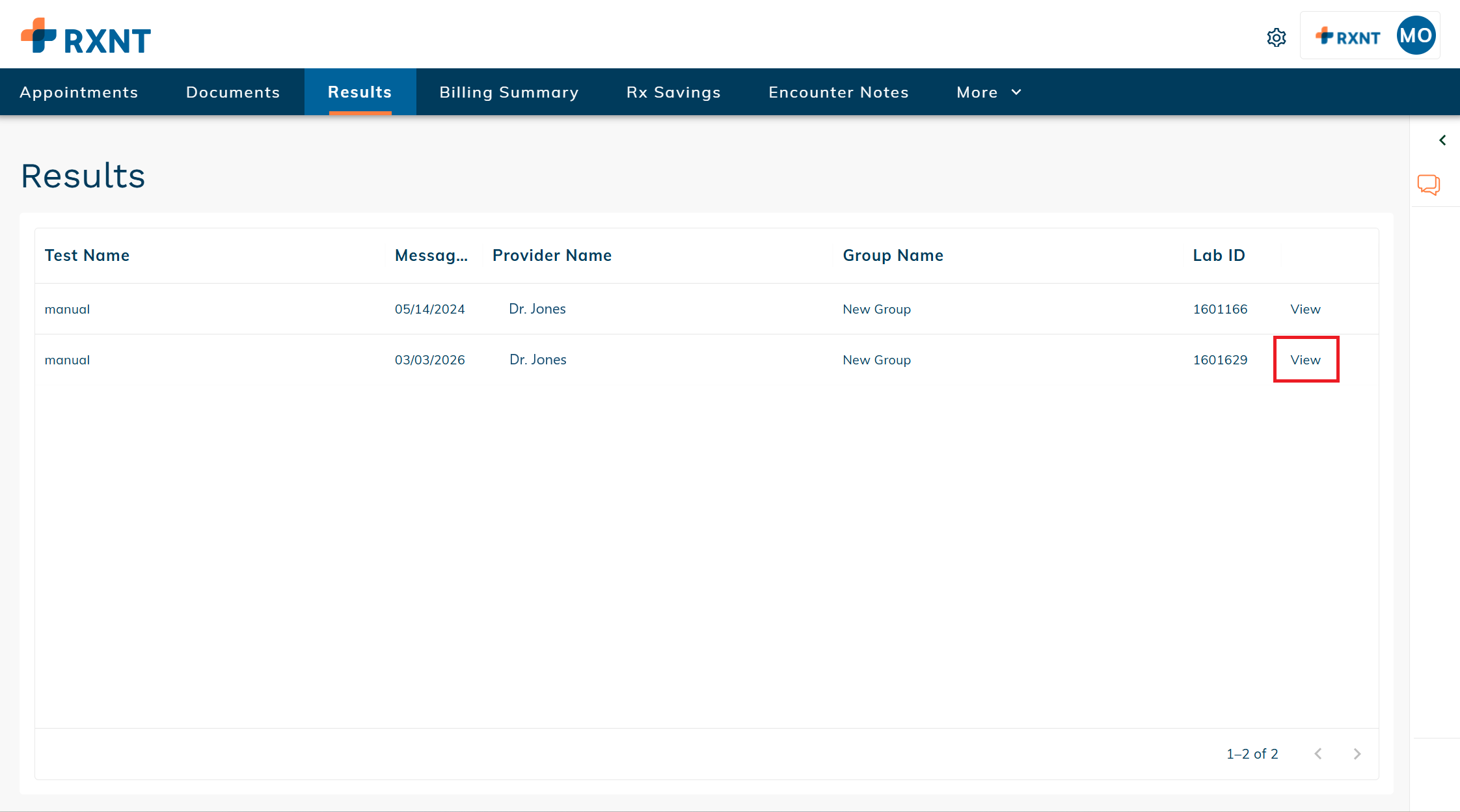This screenshot has width=1460, height=812.
Task: View the lab result 1601166
Action: pyautogui.click(x=1305, y=309)
